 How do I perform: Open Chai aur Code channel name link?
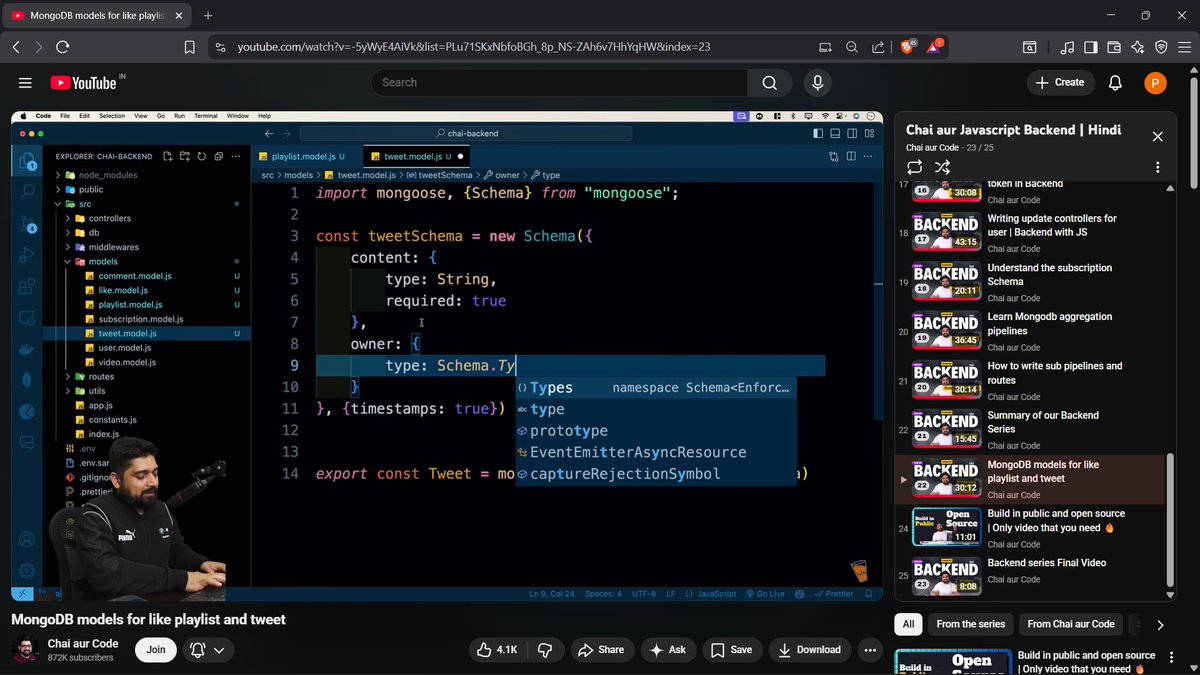[x=83, y=644]
